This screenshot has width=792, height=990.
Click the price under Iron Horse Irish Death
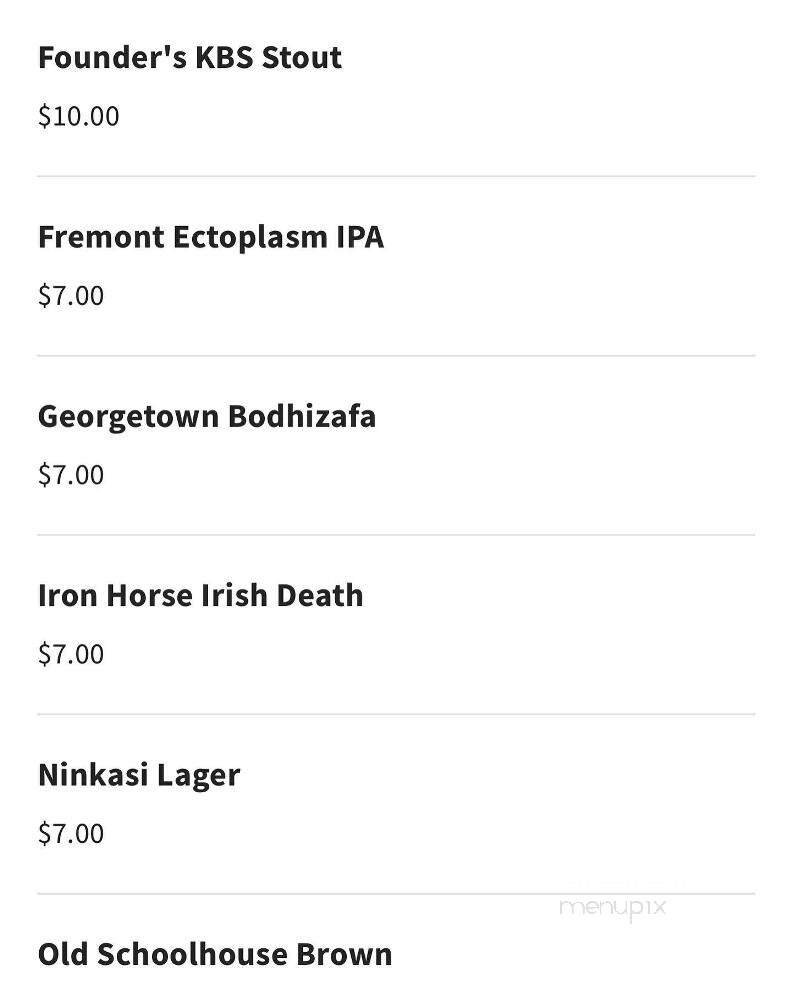71,654
